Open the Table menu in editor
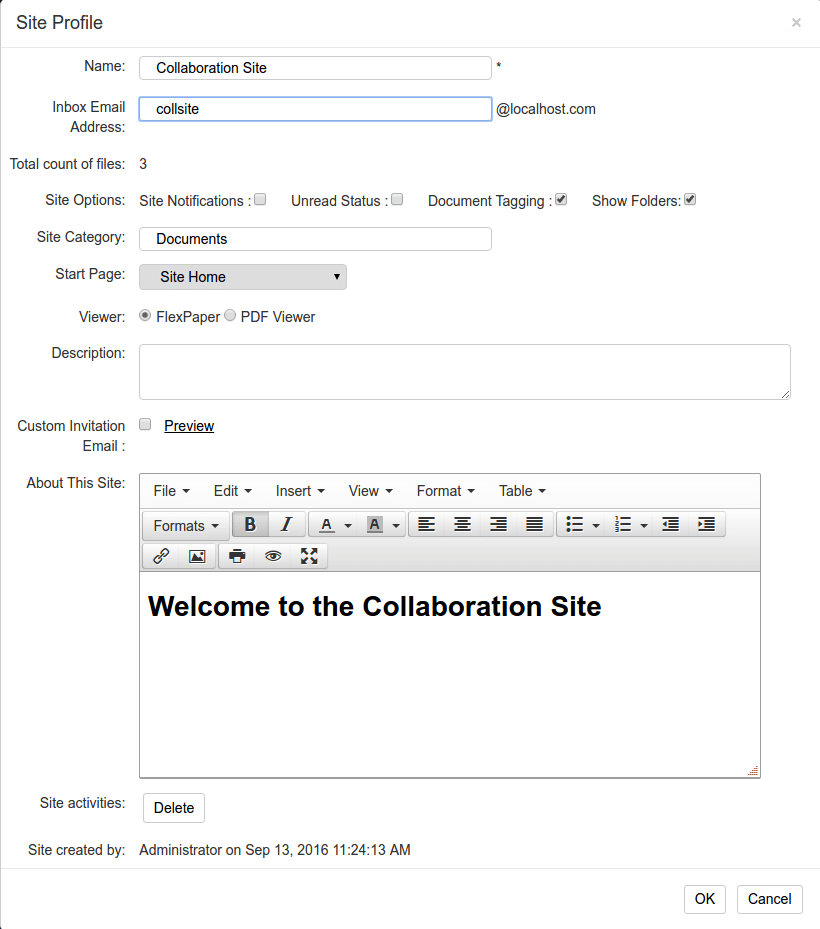The image size is (820, 929). pos(522,491)
